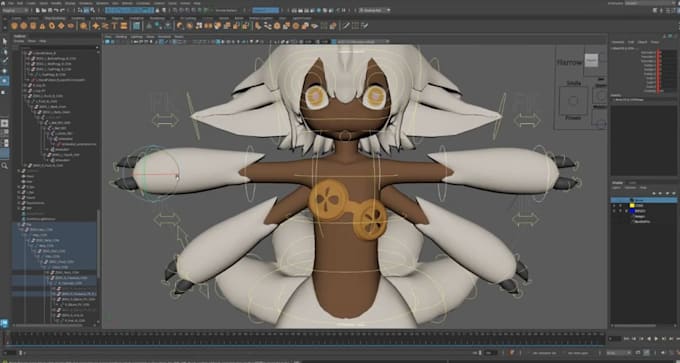Viewport: 680px width, 363px height.
Task: Open the menu set dropdown in status line
Action: tap(16, 10)
